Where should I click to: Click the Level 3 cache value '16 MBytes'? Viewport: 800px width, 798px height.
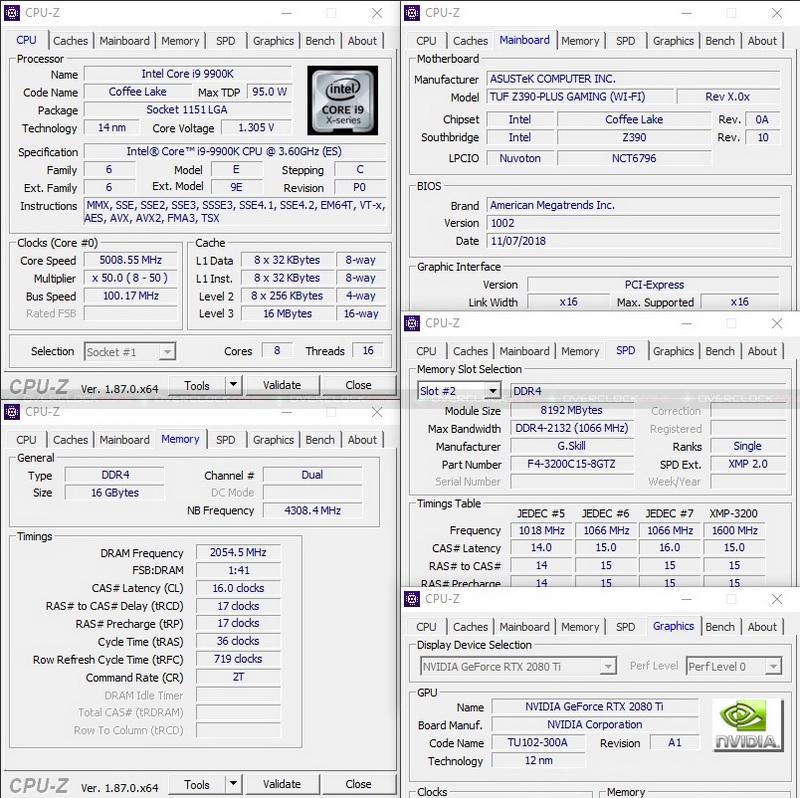pos(287,314)
